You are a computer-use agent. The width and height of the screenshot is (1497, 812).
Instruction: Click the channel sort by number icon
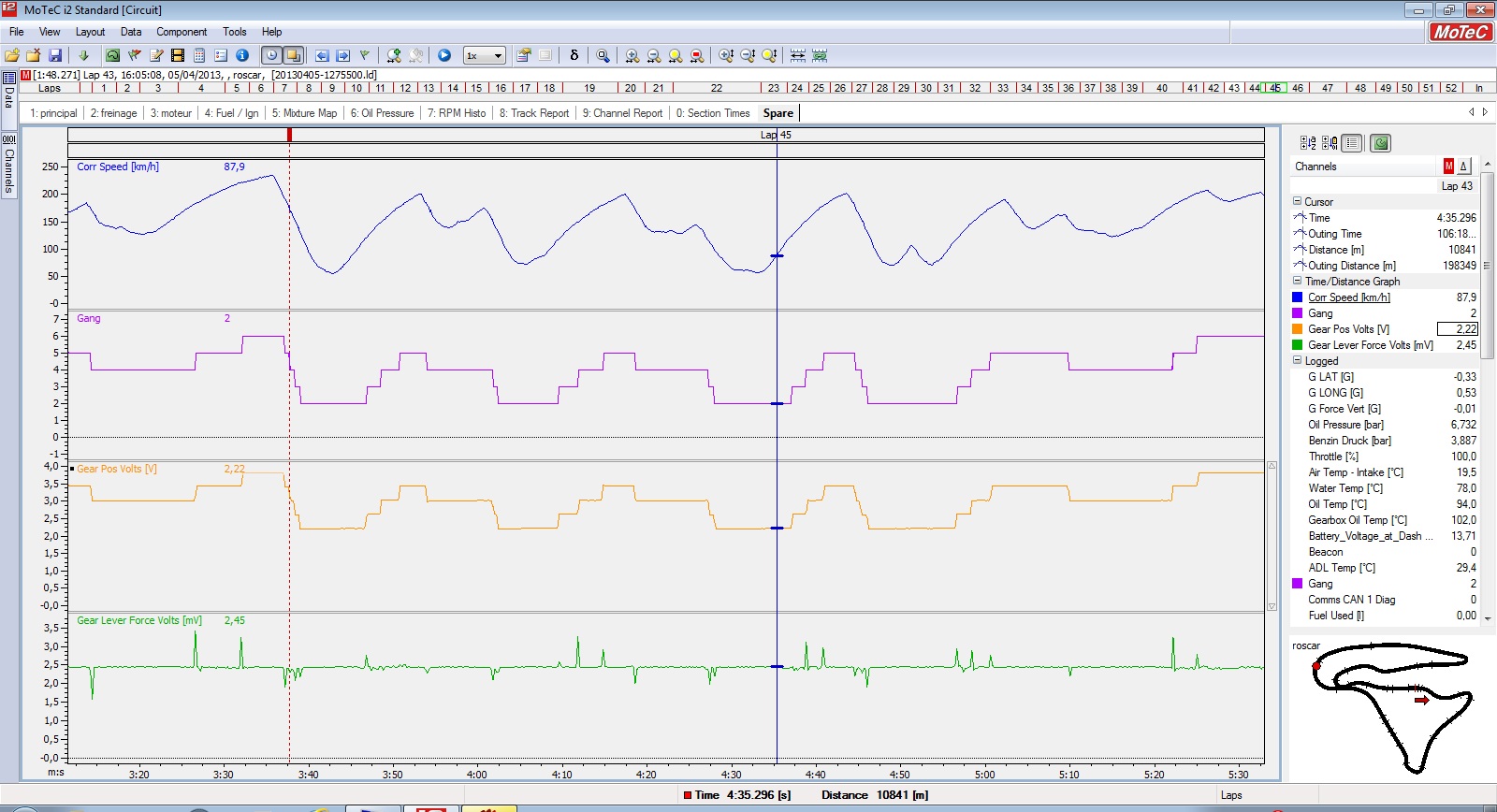click(x=1330, y=143)
